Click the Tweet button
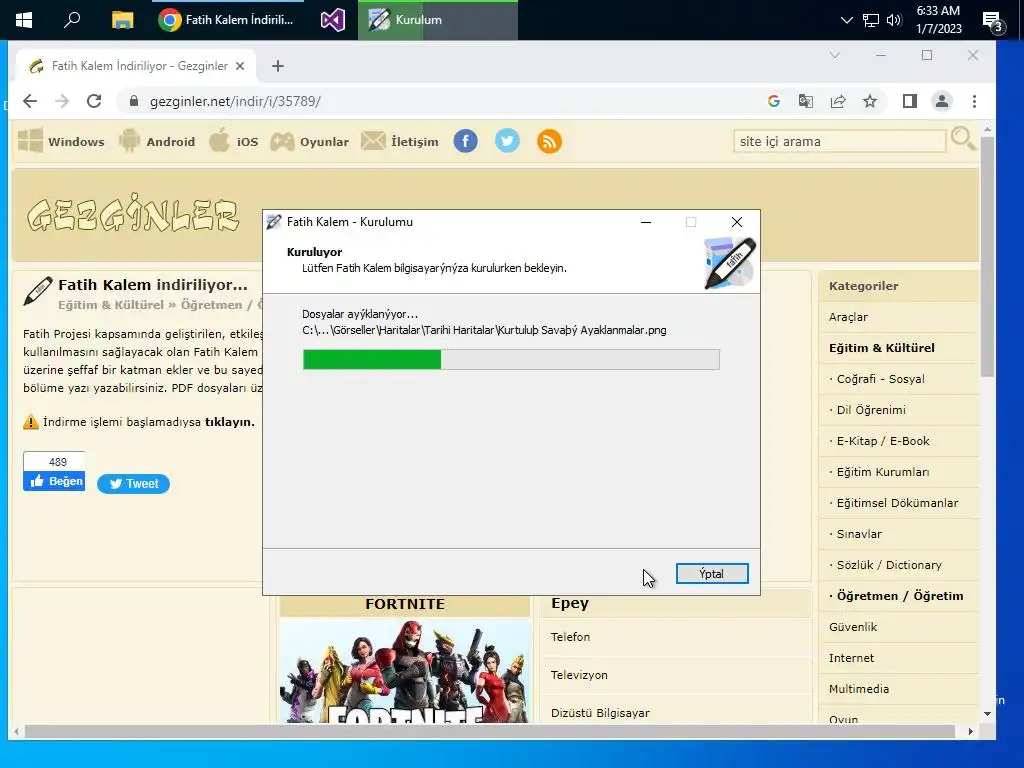 tap(133, 484)
